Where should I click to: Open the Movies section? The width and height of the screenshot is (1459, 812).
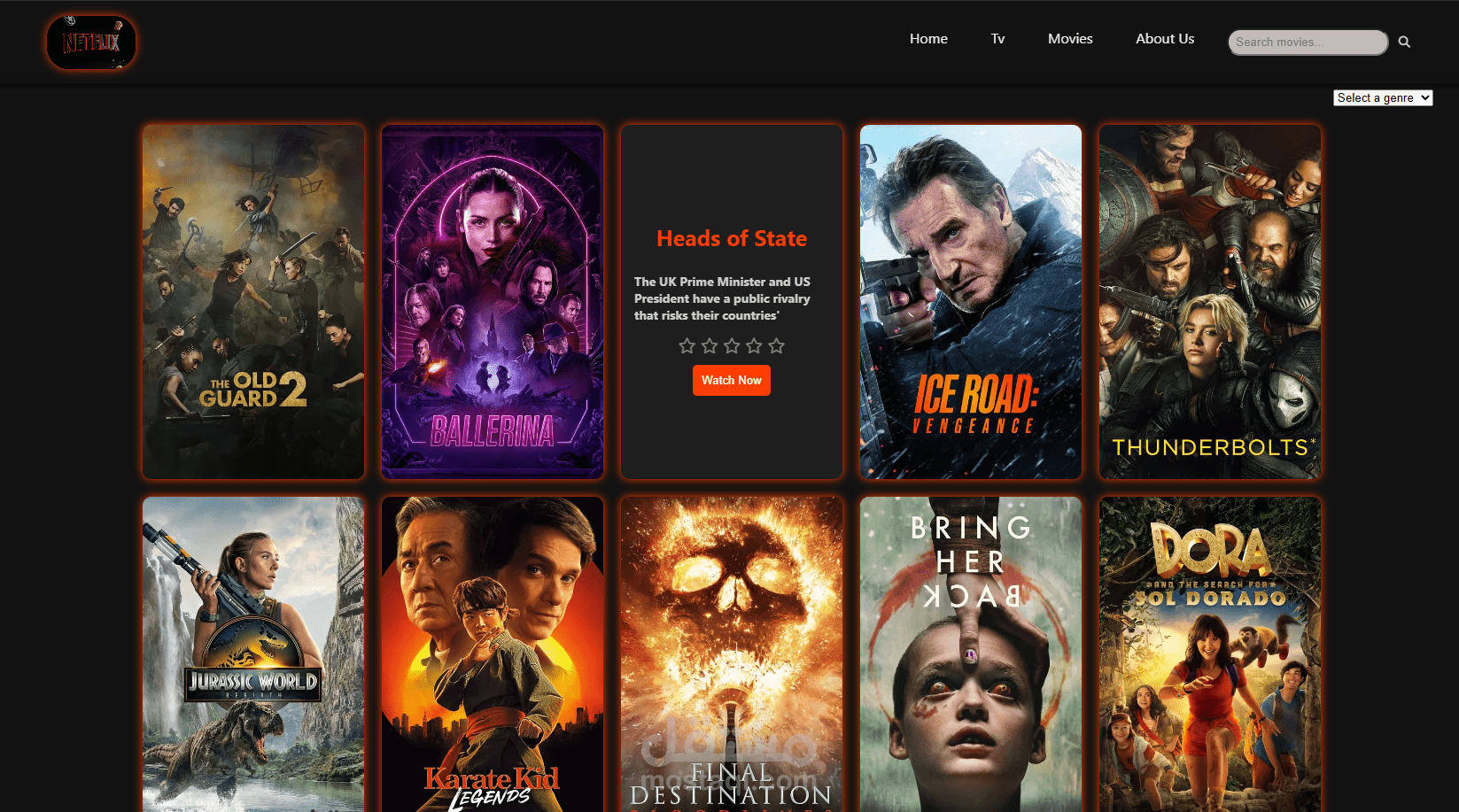(1070, 39)
